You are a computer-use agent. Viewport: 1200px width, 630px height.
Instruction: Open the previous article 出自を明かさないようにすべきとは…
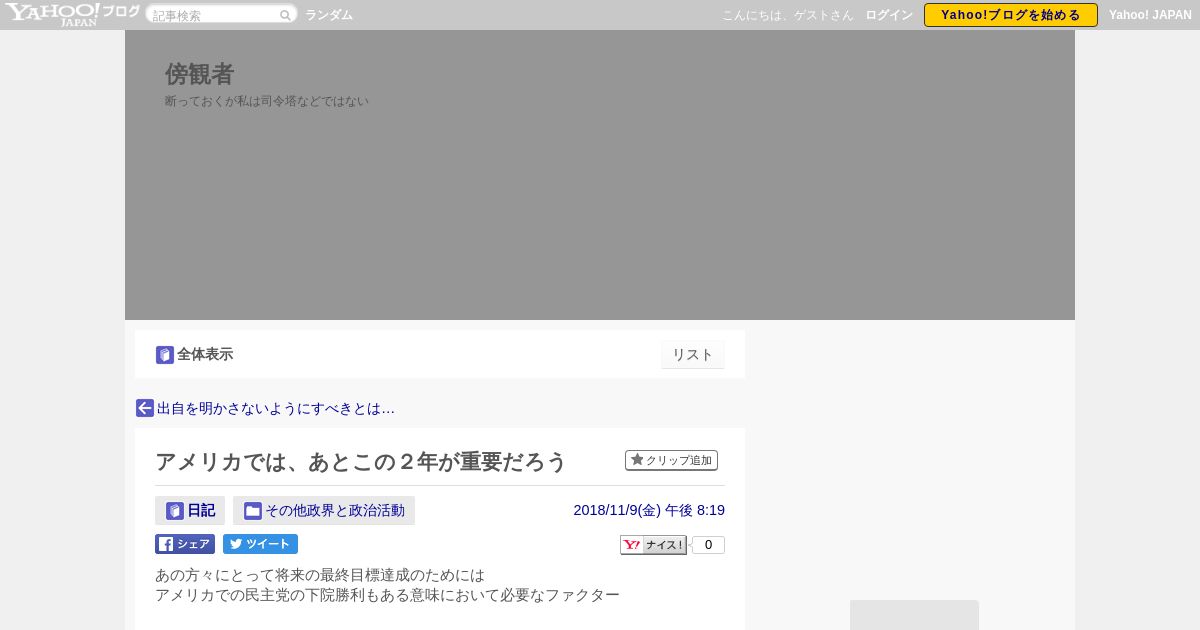[276, 408]
